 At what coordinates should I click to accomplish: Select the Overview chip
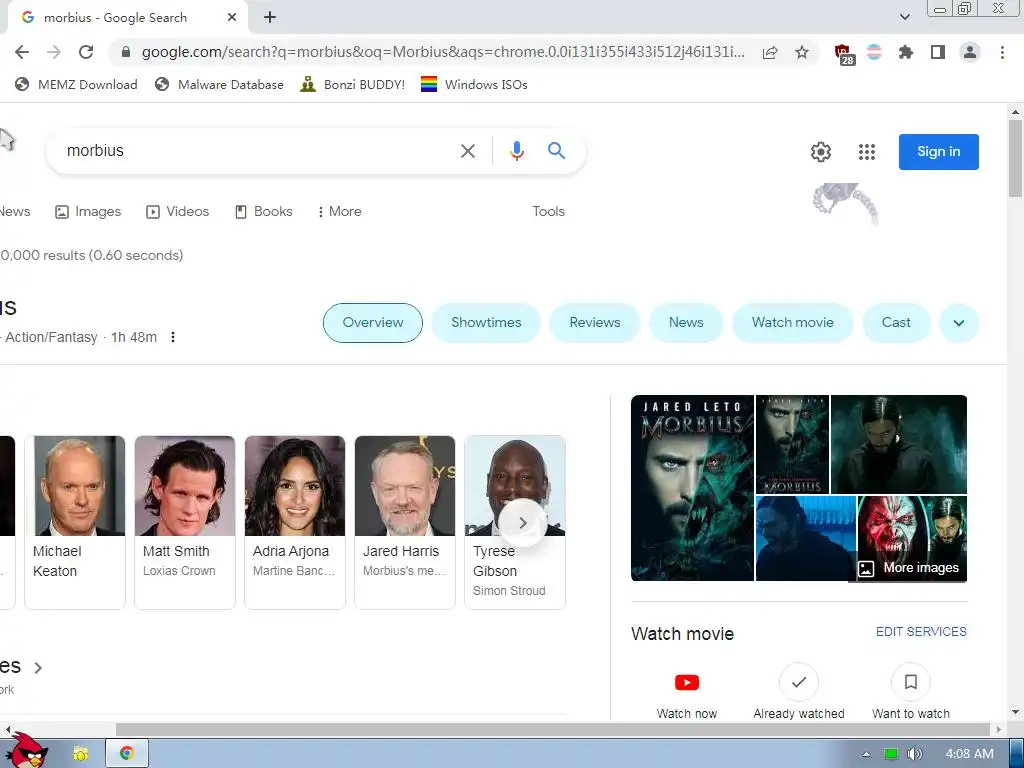(373, 323)
